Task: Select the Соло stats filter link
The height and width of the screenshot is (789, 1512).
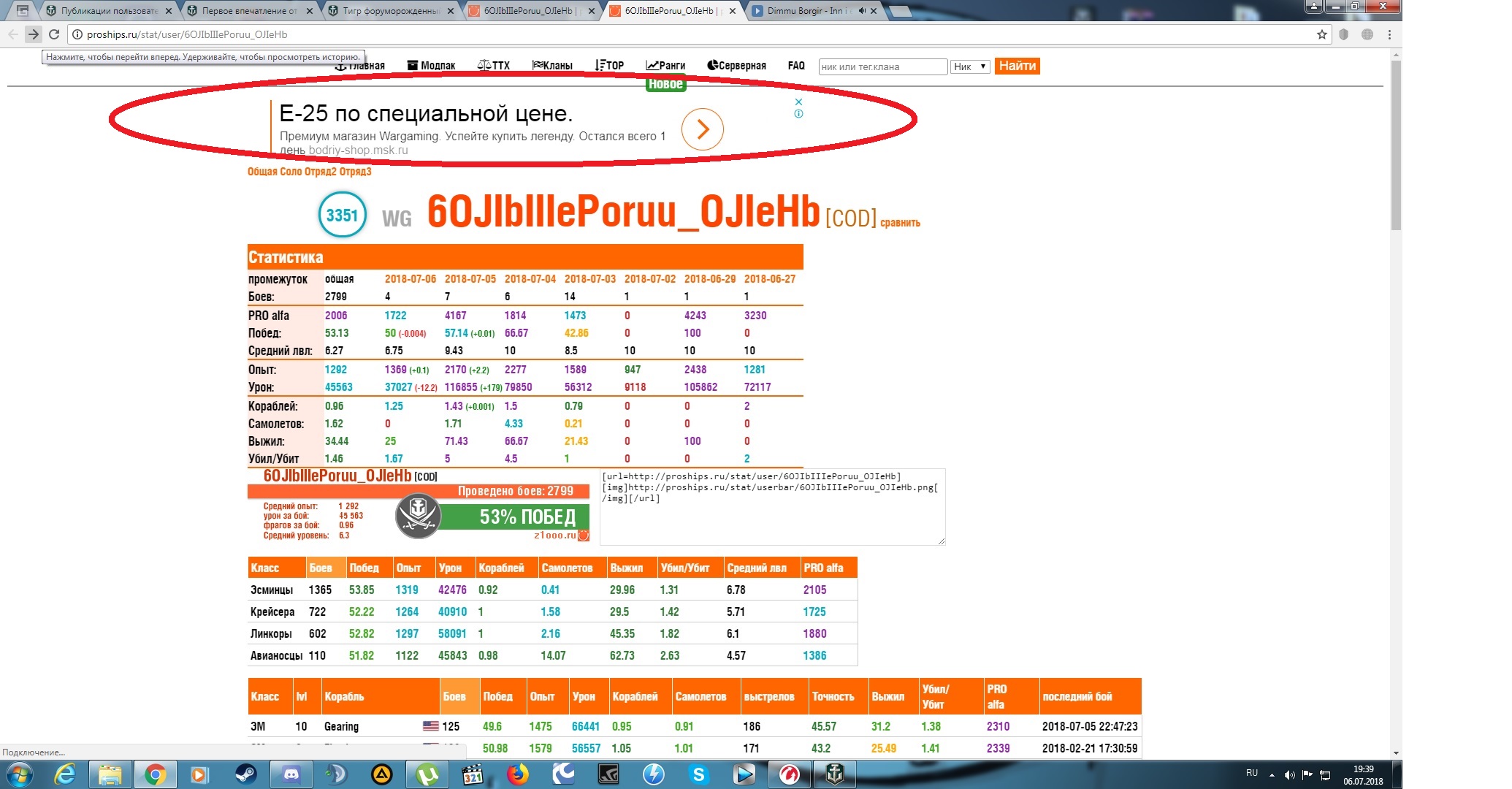Action: coord(291,172)
